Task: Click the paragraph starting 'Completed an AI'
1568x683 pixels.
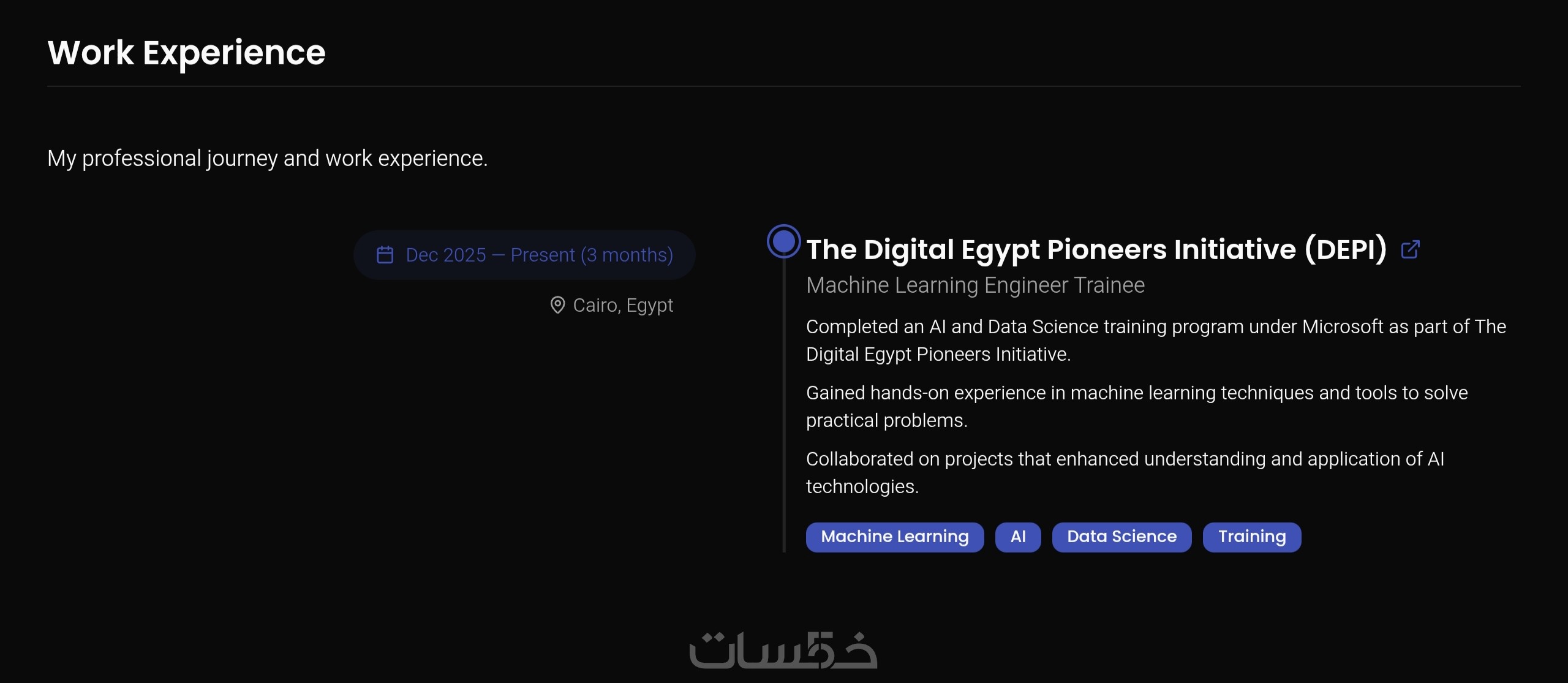Action: pyautogui.click(x=1155, y=340)
